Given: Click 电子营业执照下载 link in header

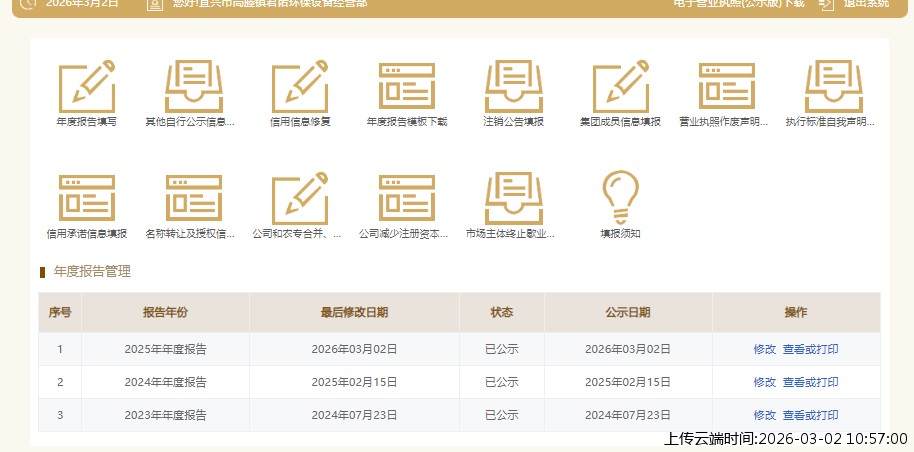Looking at the screenshot, I should point(738,4).
